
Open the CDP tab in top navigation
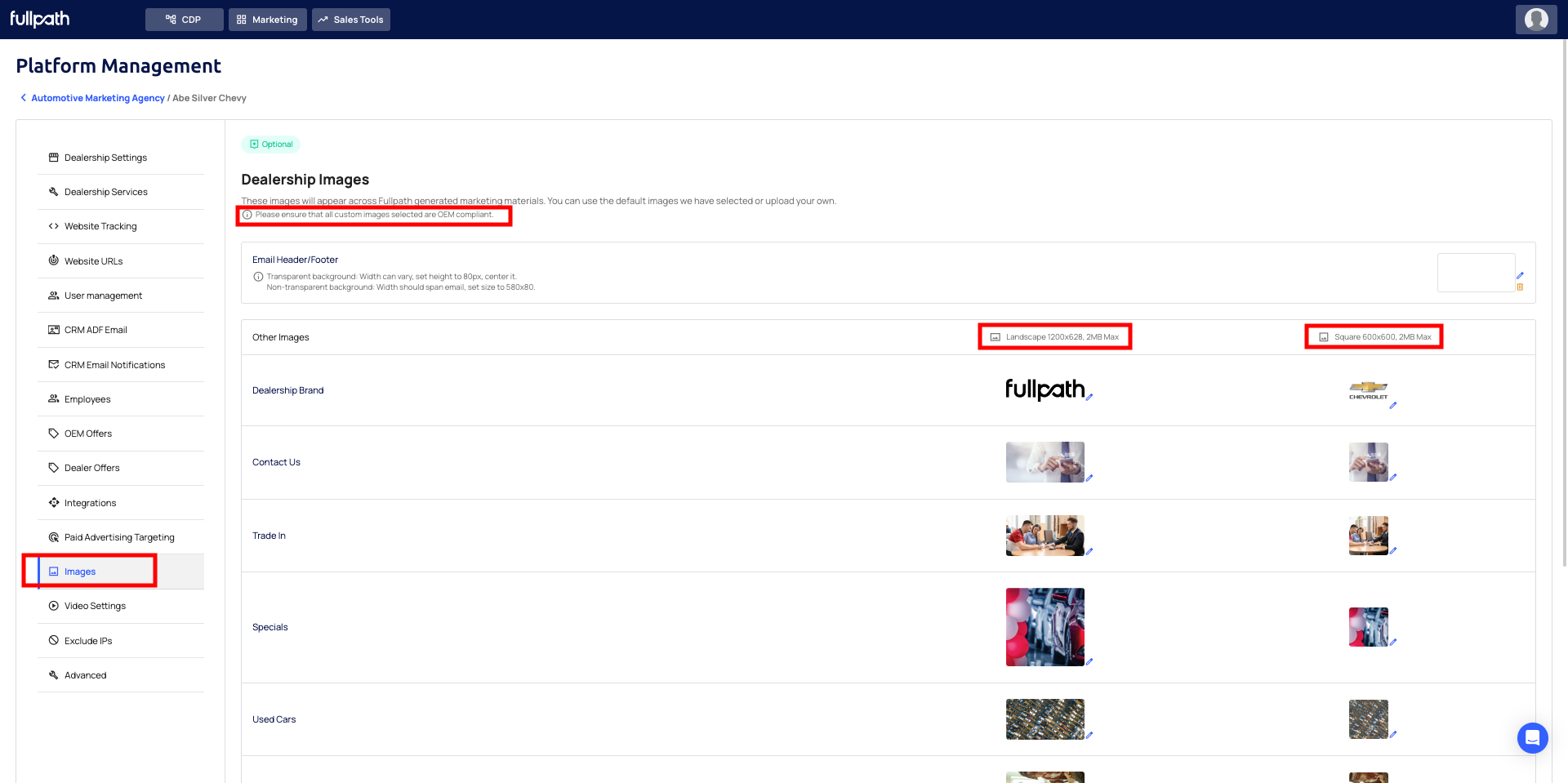point(184,20)
